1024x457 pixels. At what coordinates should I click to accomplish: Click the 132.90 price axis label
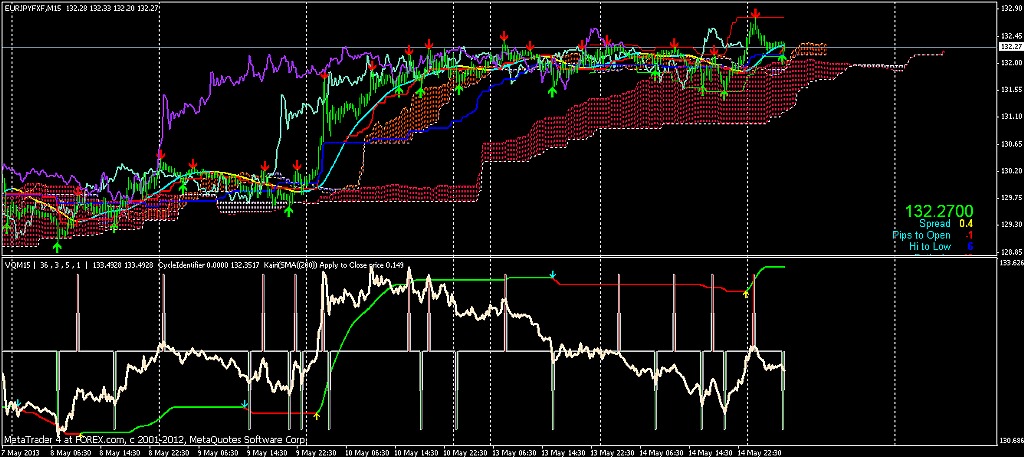[1010, 8]
